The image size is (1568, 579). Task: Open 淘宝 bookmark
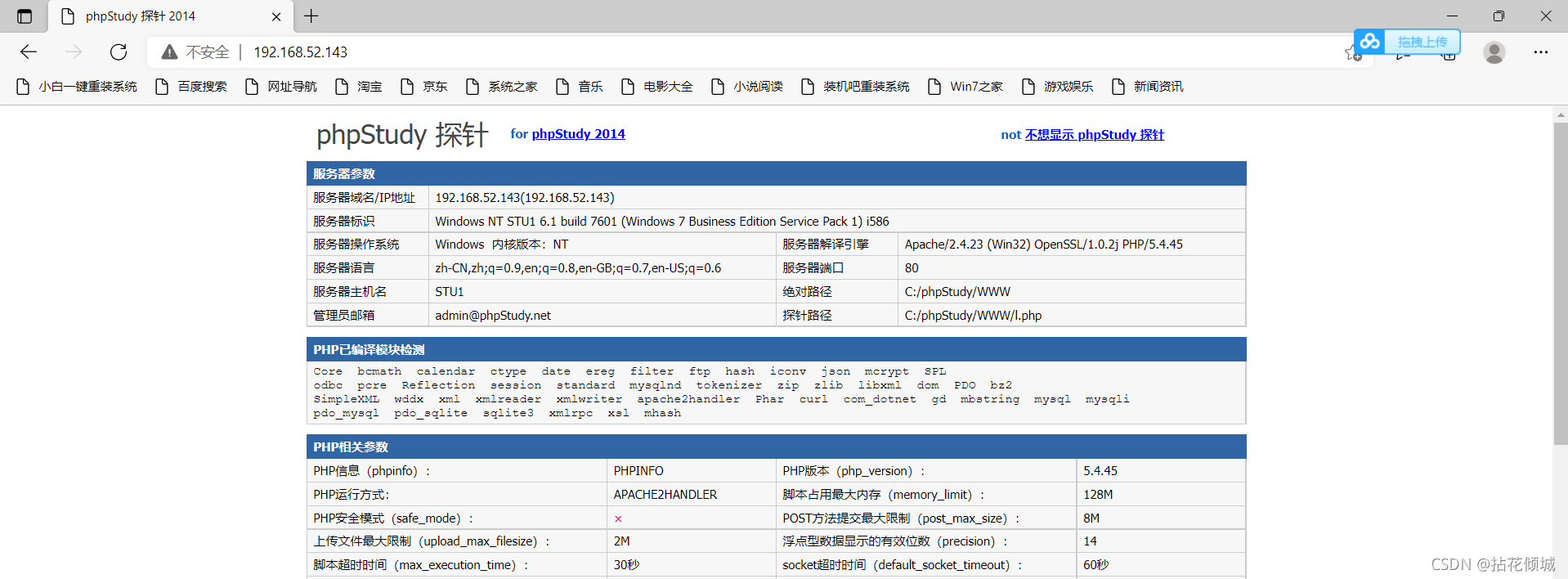(x=359, y=87)
